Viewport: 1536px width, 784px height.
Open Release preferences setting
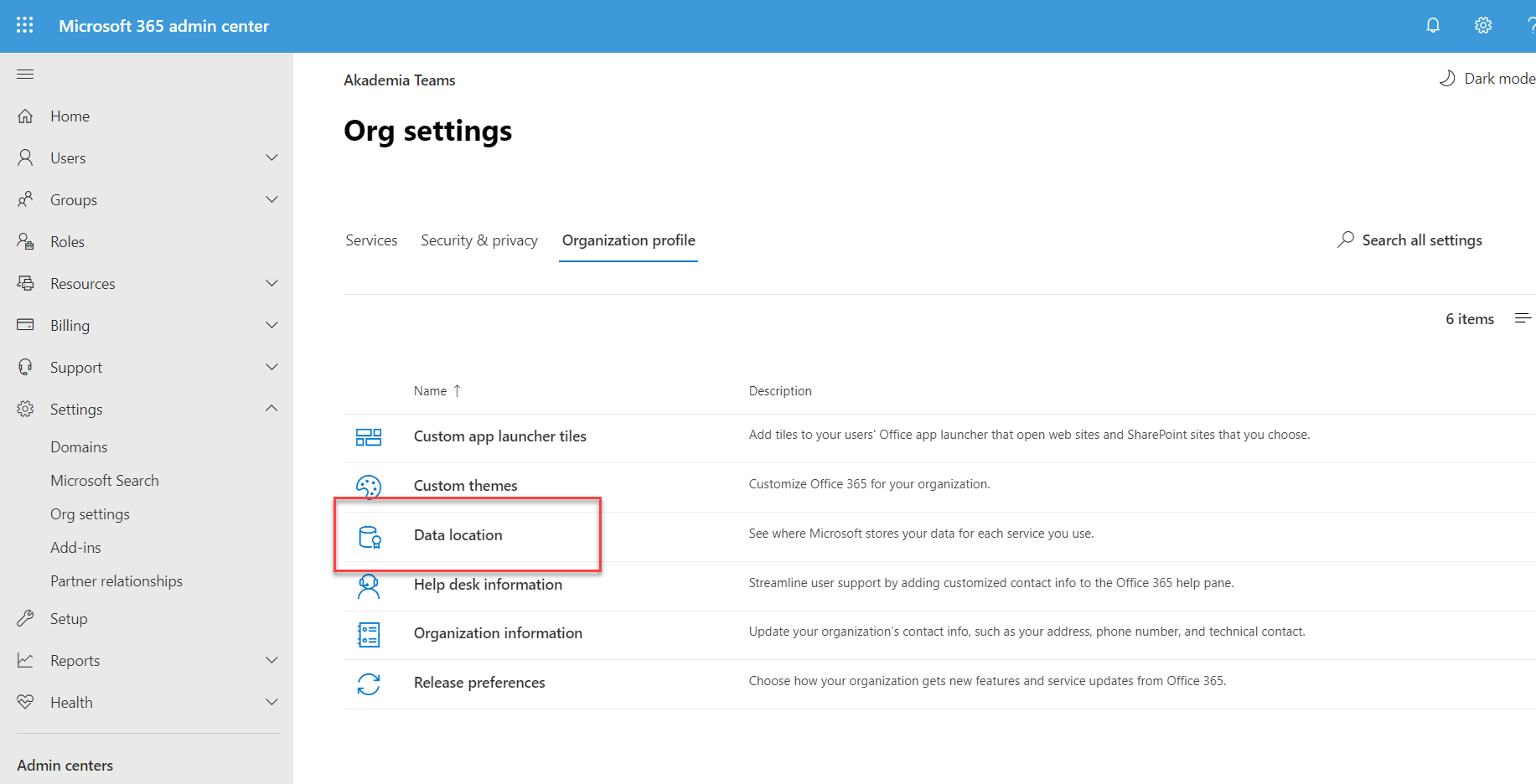(479, 683)
